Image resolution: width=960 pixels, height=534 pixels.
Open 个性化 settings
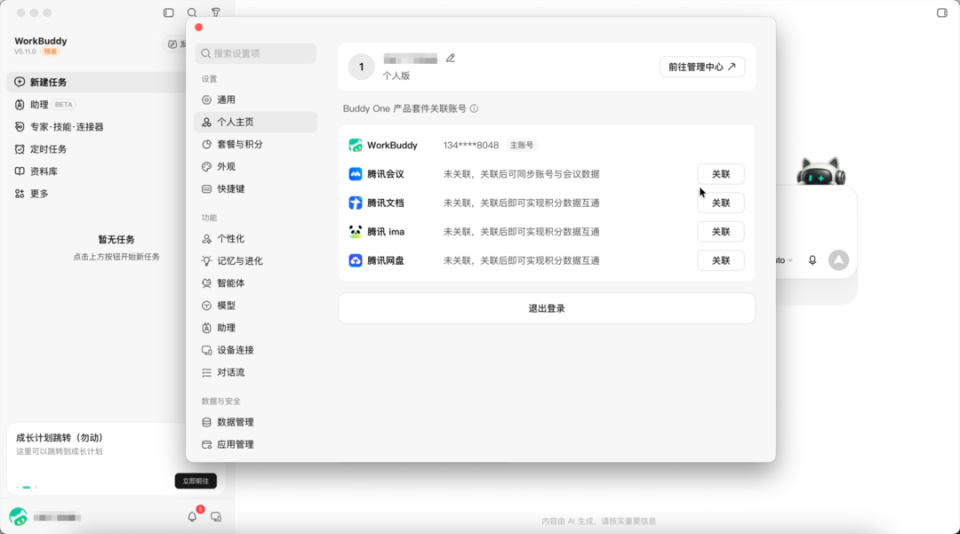(x=255, y=239)
